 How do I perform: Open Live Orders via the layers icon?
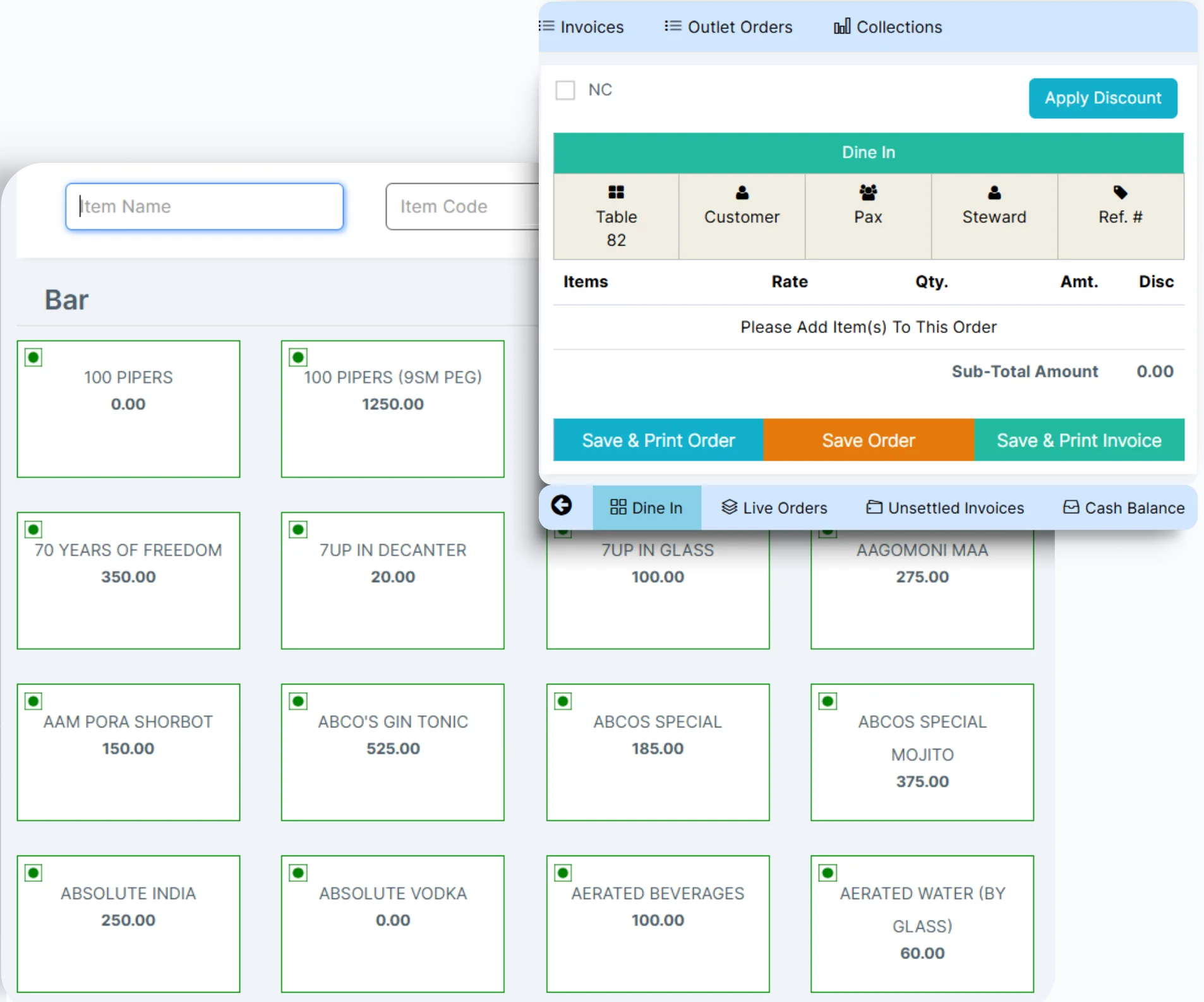729,507
